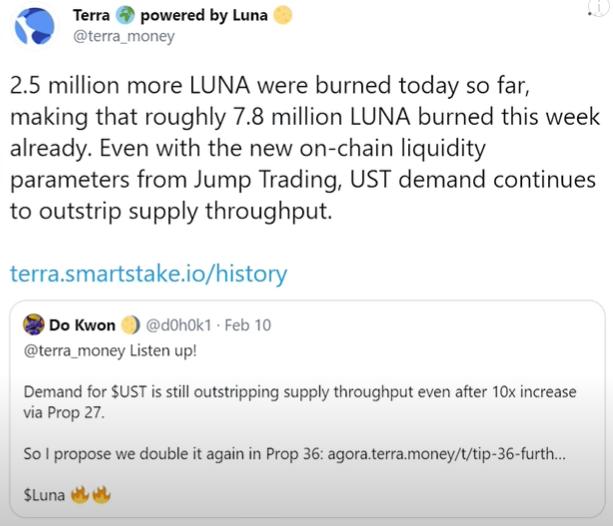The width and height of the screenshot is (613, 526).
Task: Click the $Luna cashtag
Action: 44,495
